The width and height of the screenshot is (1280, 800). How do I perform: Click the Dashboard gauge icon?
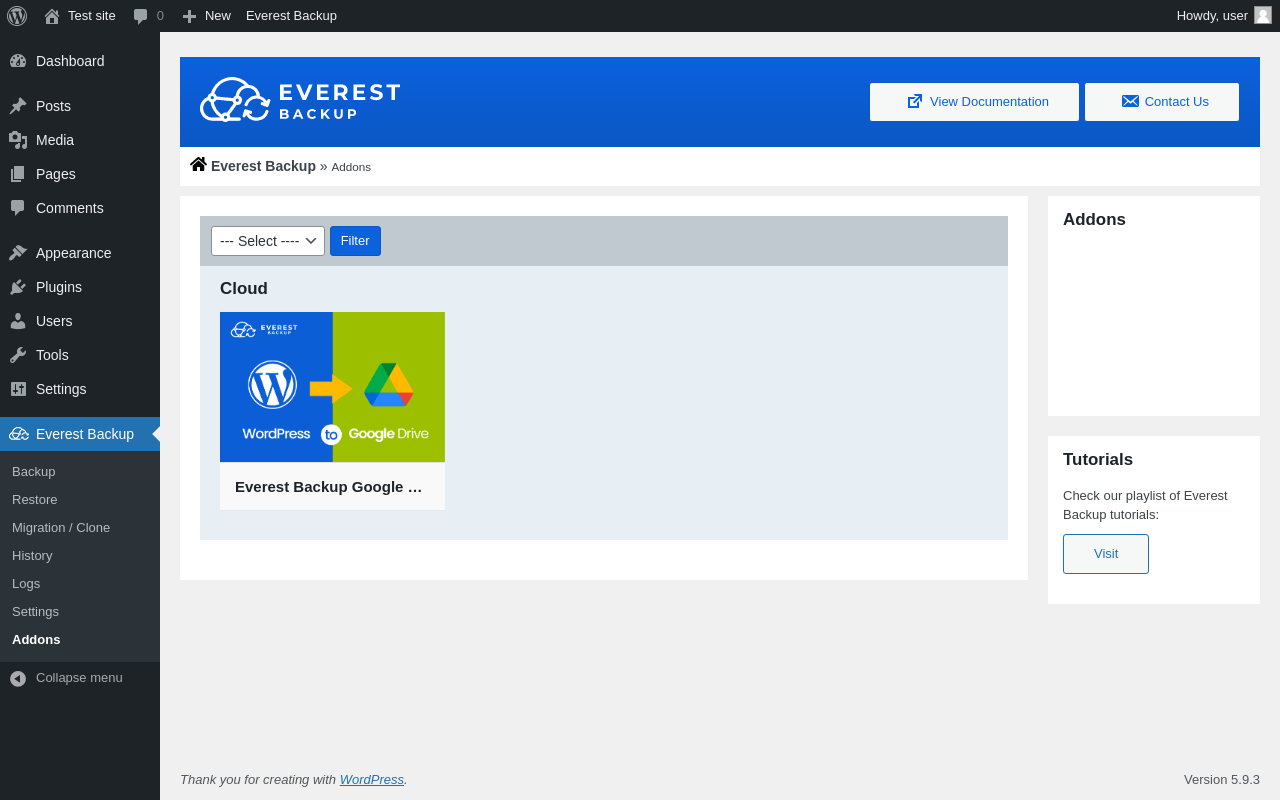tap(18, 61)
